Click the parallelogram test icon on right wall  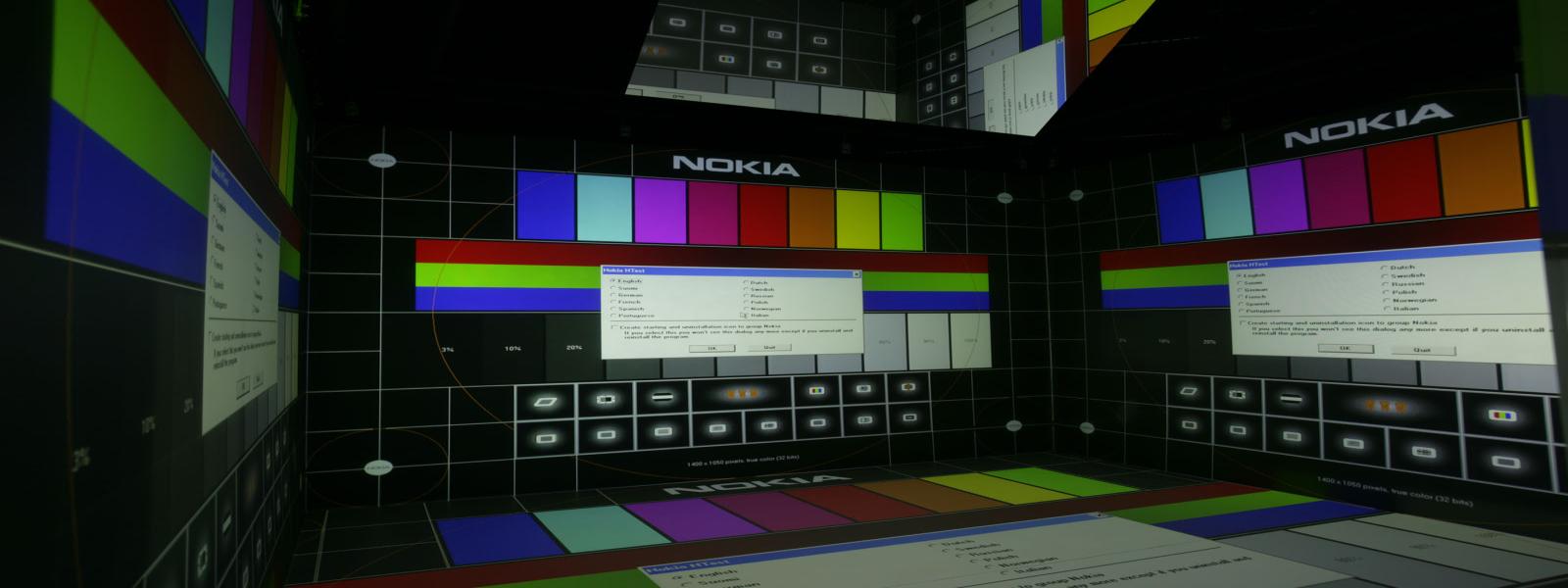click(x=1190, y=392)
